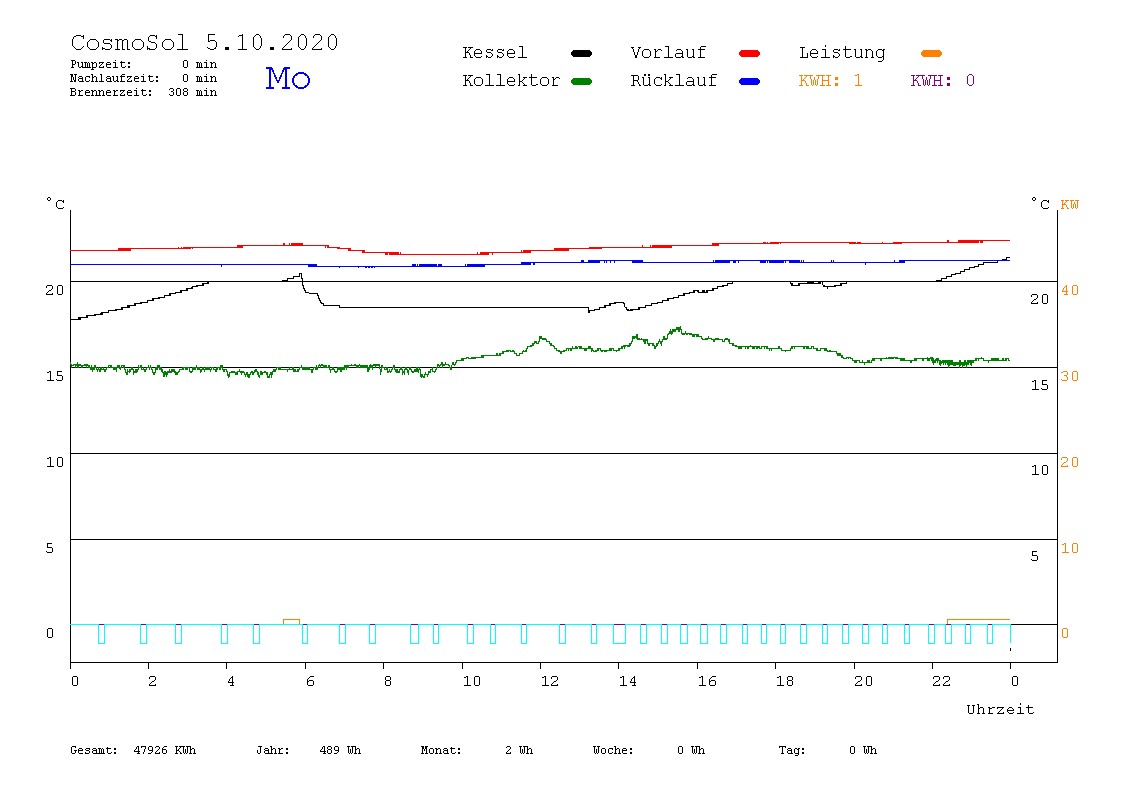Click the 'Pumpzeit:' label
Viewport: 1148px width, 812px height.
[101, 64]
